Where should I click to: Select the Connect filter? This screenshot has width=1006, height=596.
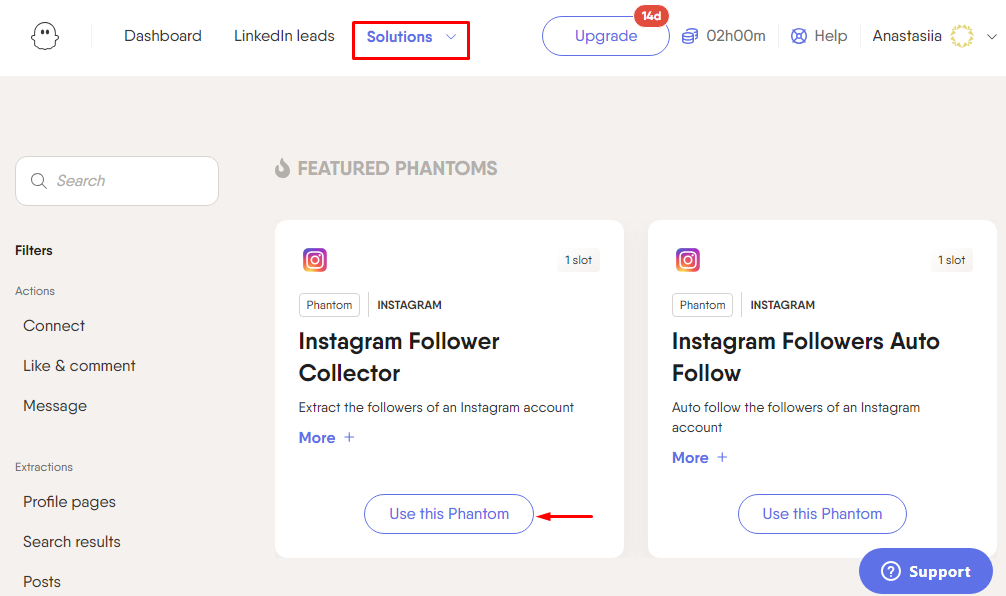pyautogui.click(x=54, y=326)
